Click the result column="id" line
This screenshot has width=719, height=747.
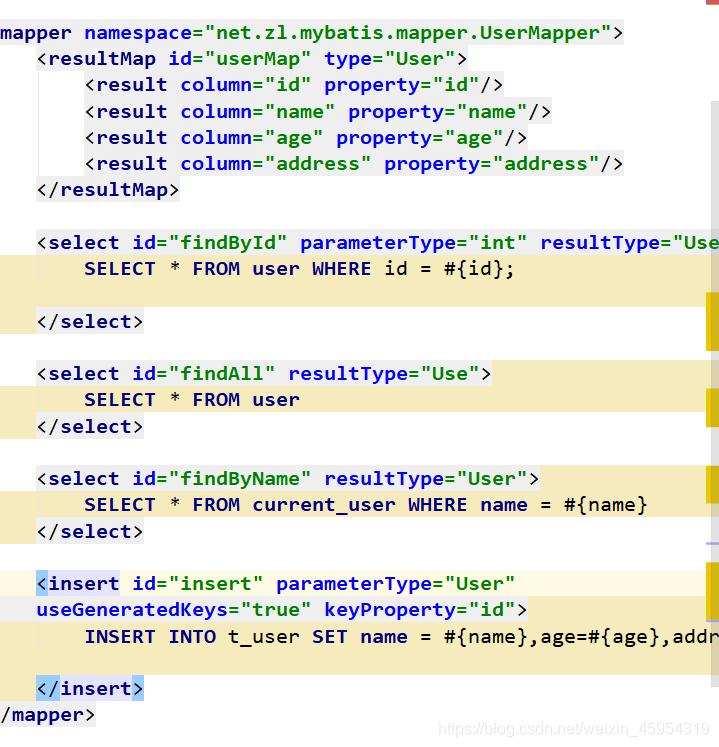coord(294,85)
